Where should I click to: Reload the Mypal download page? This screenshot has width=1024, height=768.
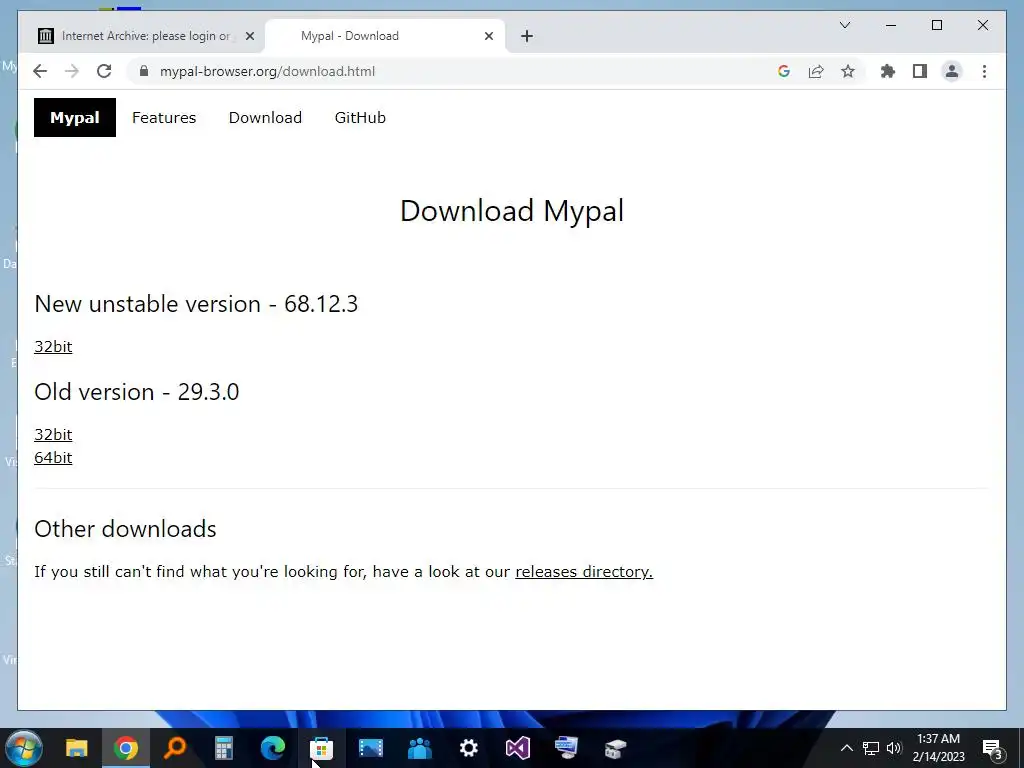(x=104, y=71)
